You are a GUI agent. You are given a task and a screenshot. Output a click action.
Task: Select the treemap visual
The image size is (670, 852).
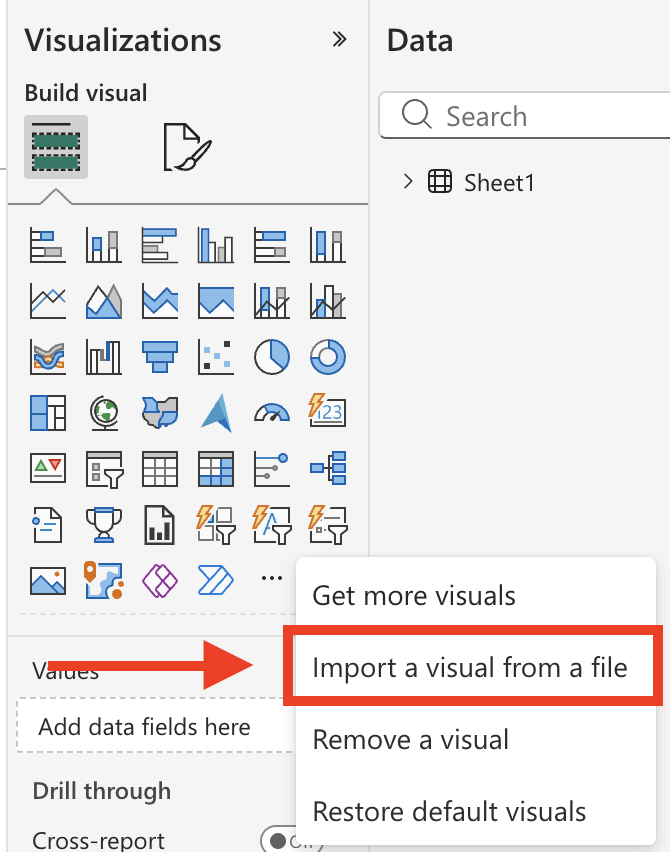(47, 410)
